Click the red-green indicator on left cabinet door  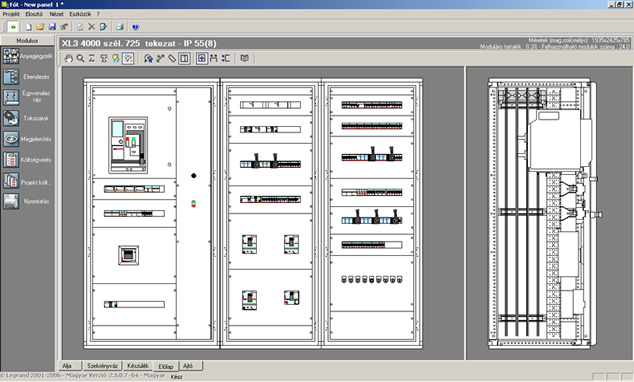tap(194, 203)
